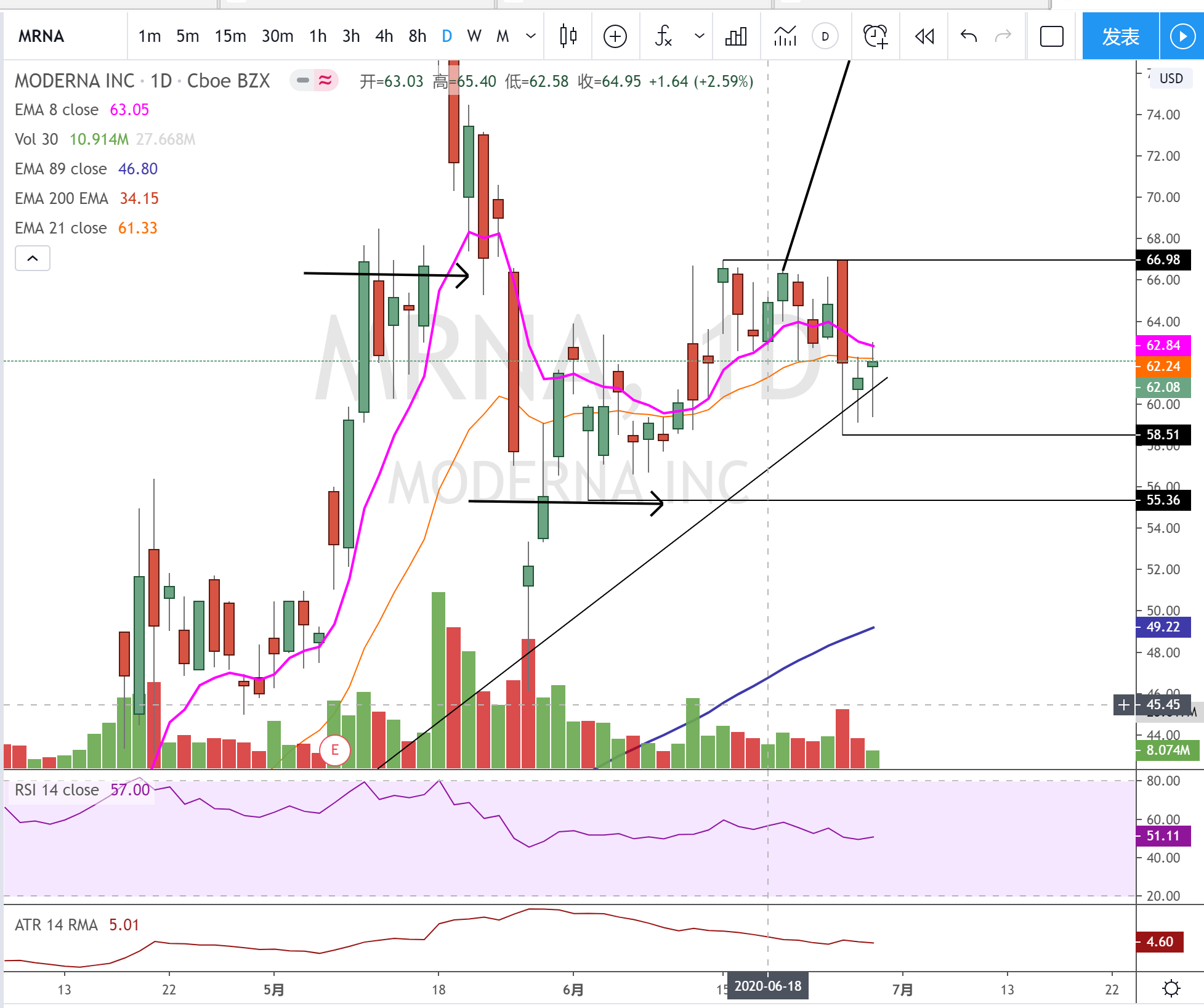The height and width of the screenshot is (1008, 1204).
Task: Switch to the 30m timeframe
Action: click(x=277, y=36)
